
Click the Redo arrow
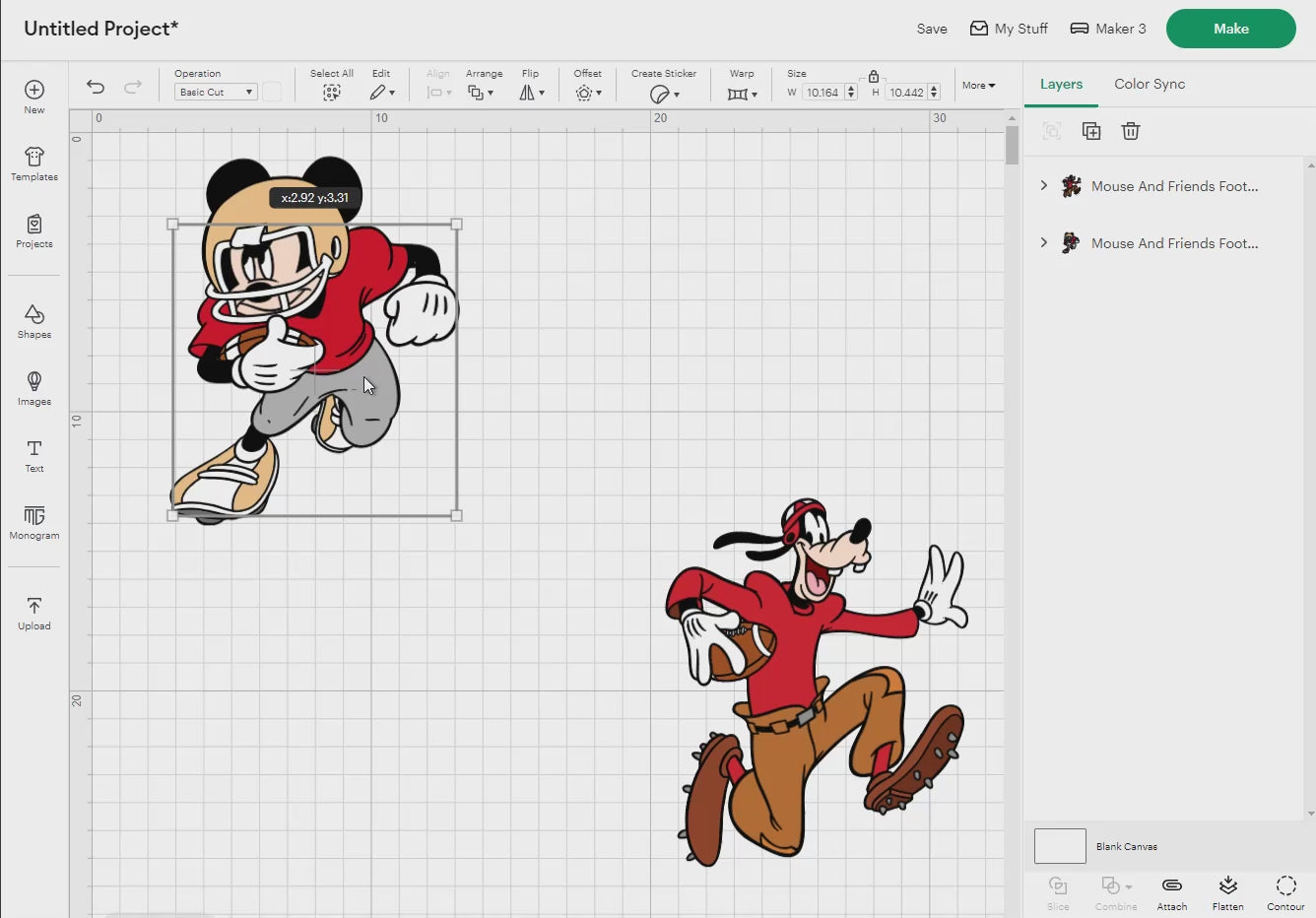[x=133, y=87]
